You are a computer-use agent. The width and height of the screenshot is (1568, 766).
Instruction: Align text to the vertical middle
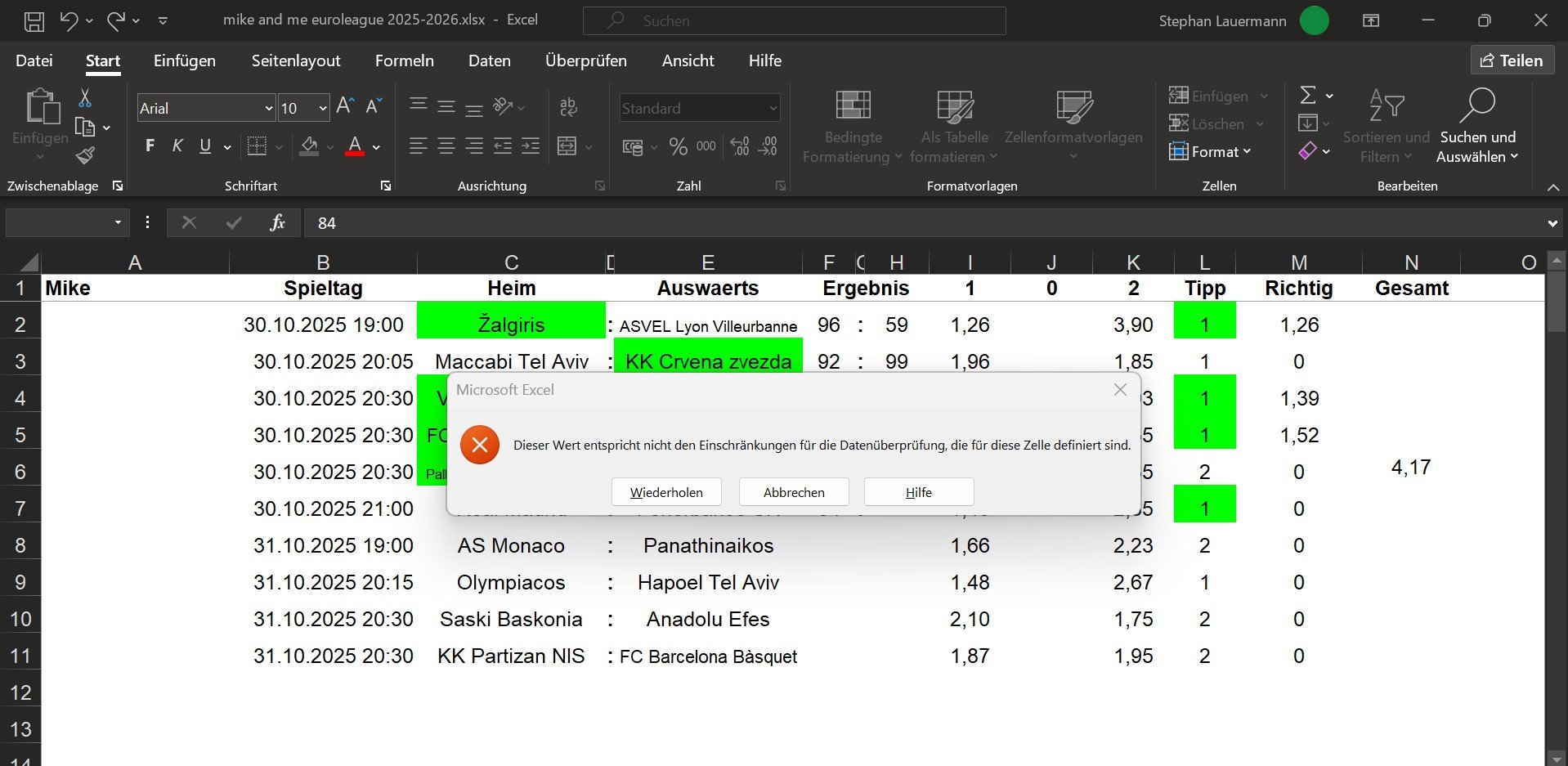click(x=446, y=105)
